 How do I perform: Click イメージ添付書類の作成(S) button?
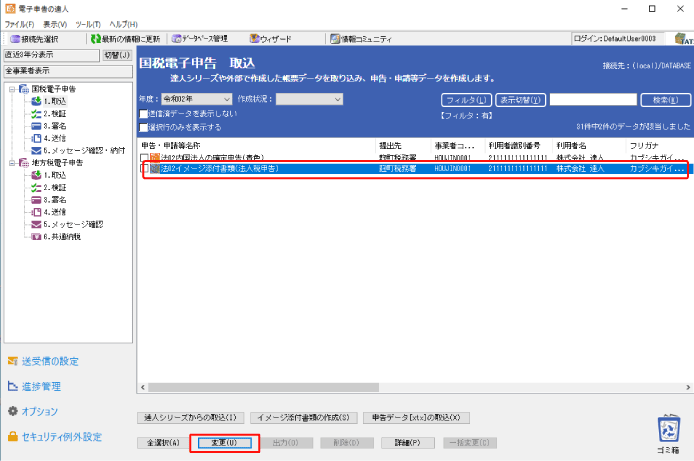[x=304, y=418]
